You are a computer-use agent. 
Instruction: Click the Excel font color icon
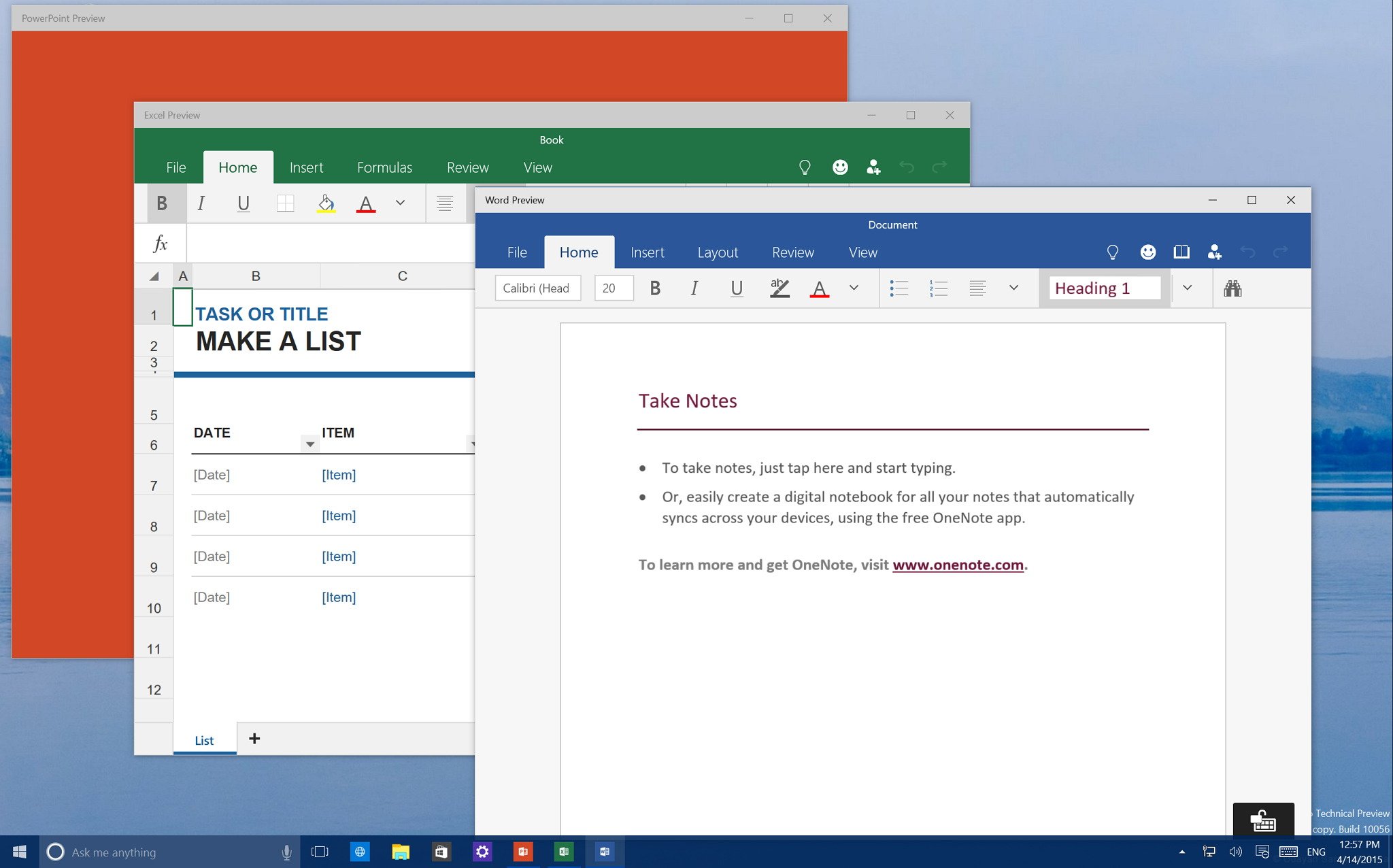(366, 203)
